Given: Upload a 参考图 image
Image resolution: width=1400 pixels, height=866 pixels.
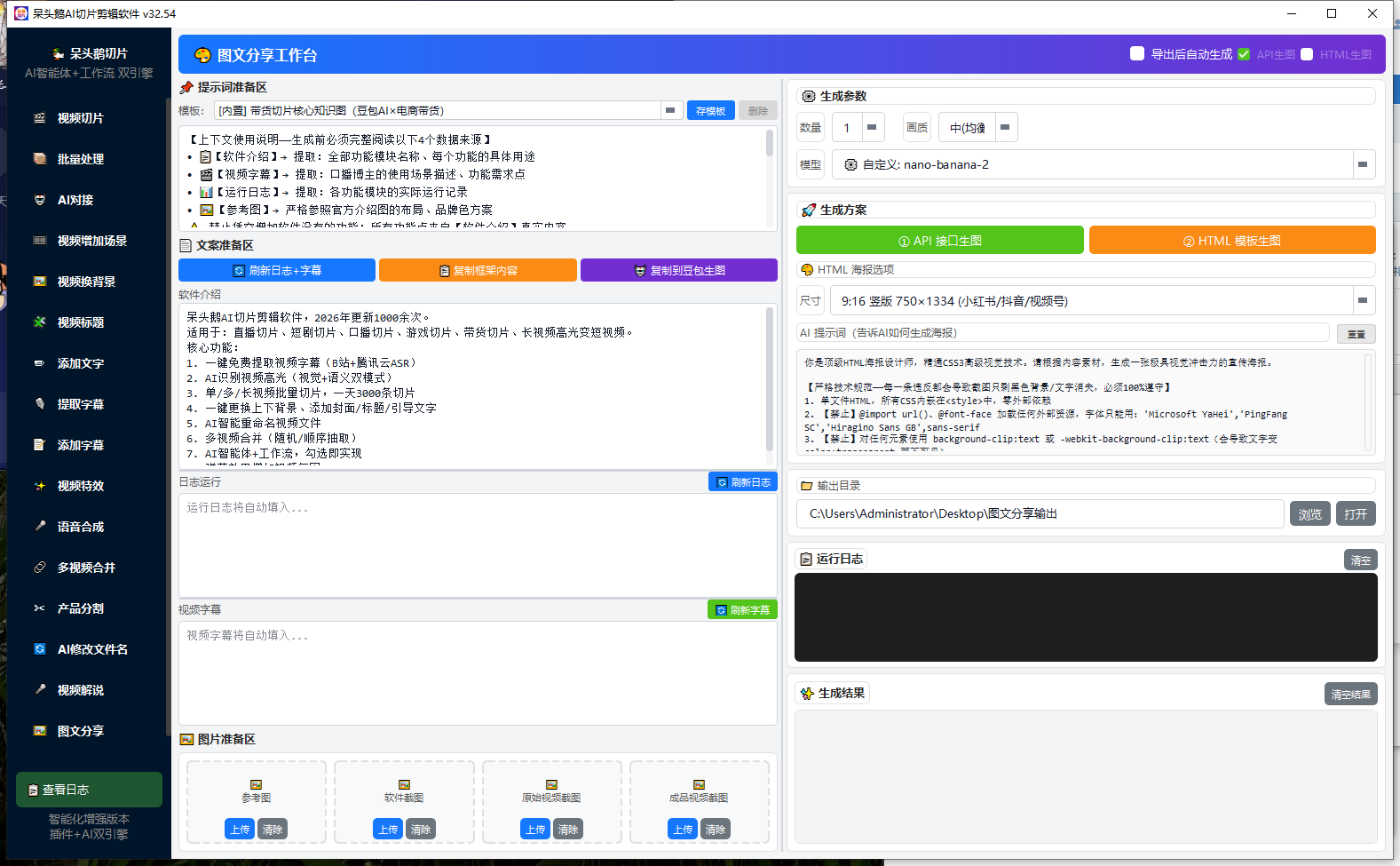Looking at the screenshot, I should click(x=240, y=830).
